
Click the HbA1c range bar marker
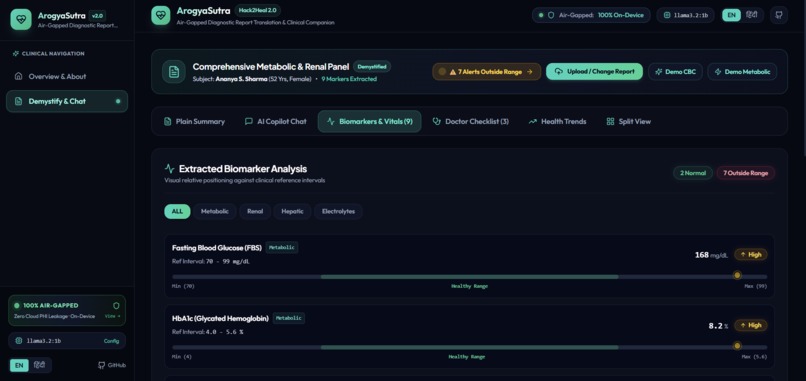tap(737, 346)
